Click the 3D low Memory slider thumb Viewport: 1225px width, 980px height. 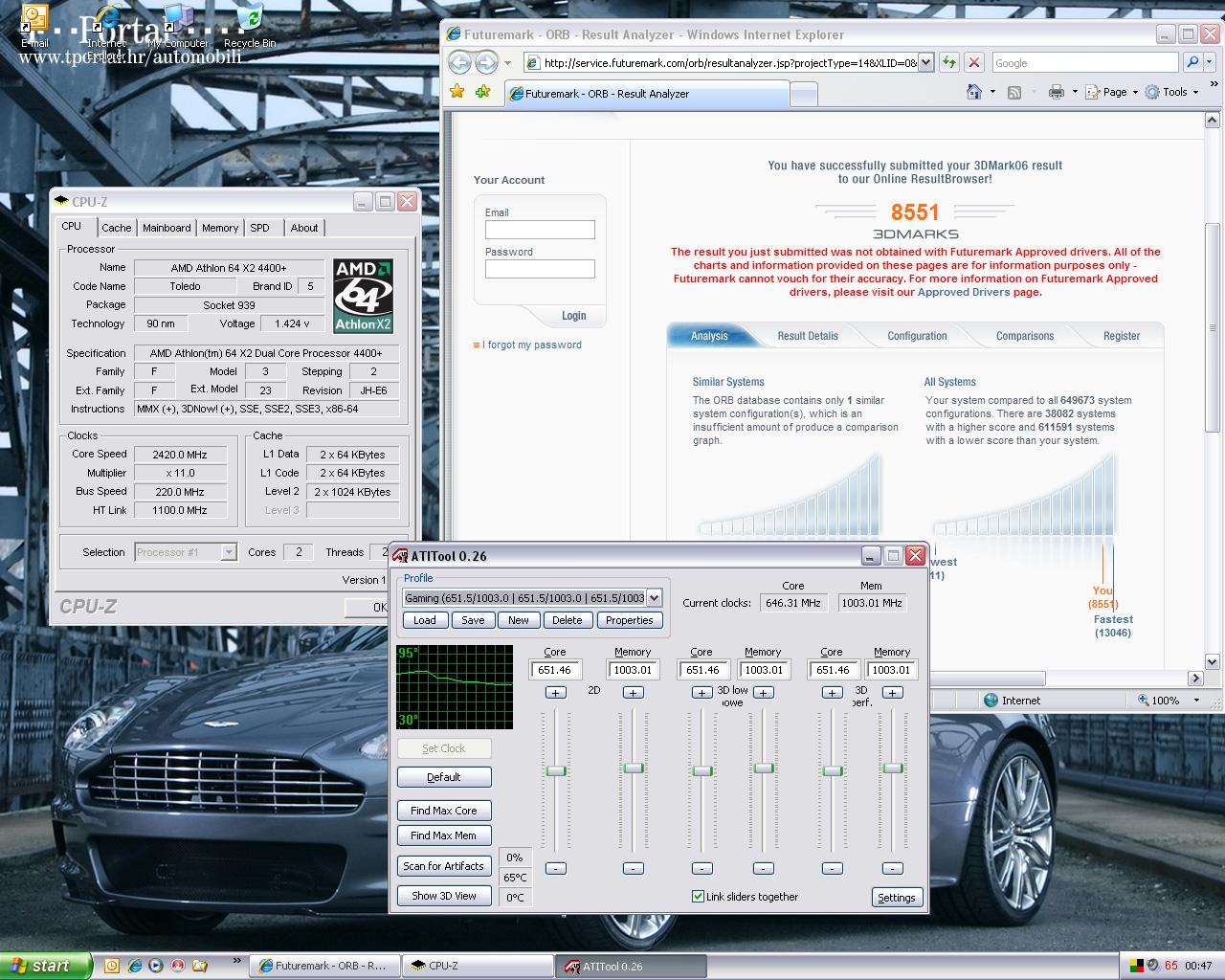[763, 768]
